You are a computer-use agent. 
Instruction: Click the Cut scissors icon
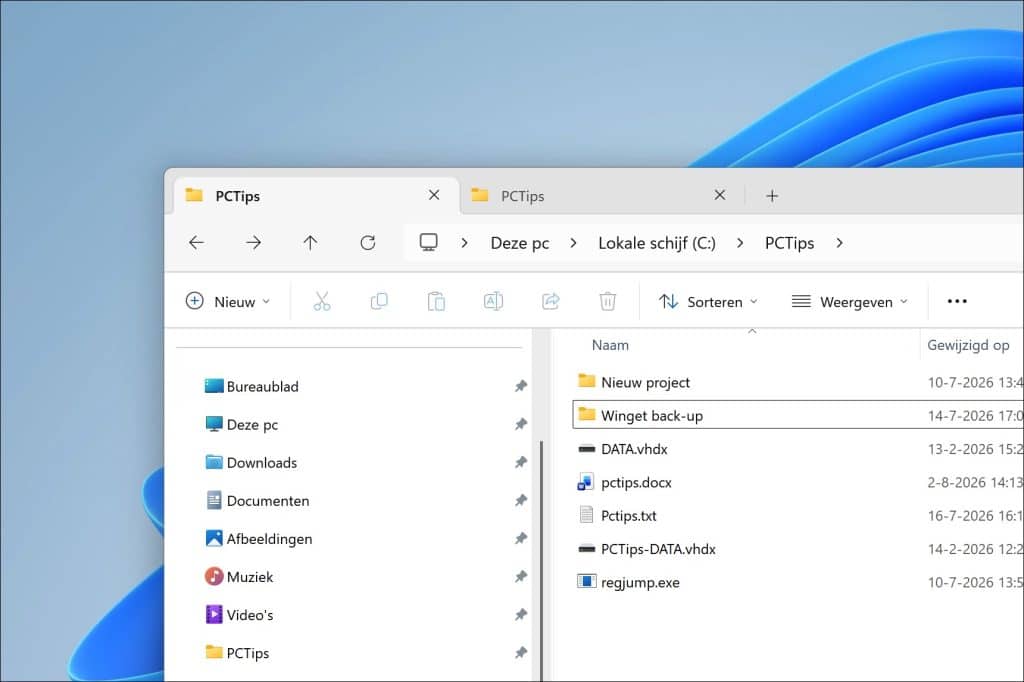point(322,301)
